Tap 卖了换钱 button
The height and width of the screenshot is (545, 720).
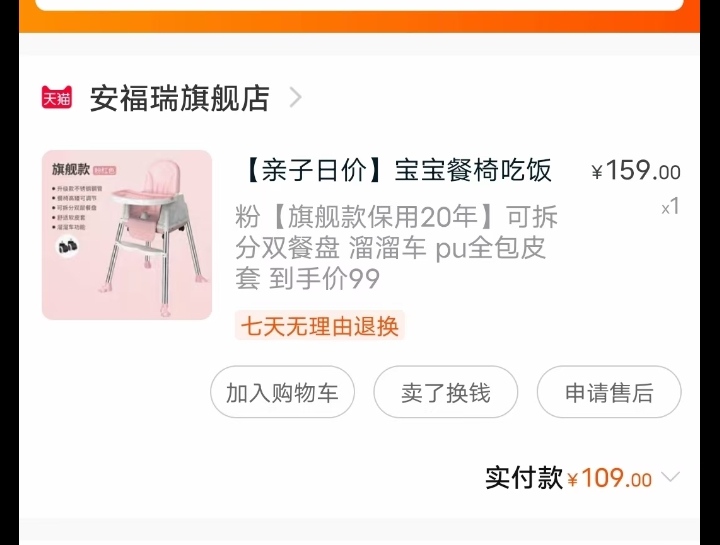[445, 392]
